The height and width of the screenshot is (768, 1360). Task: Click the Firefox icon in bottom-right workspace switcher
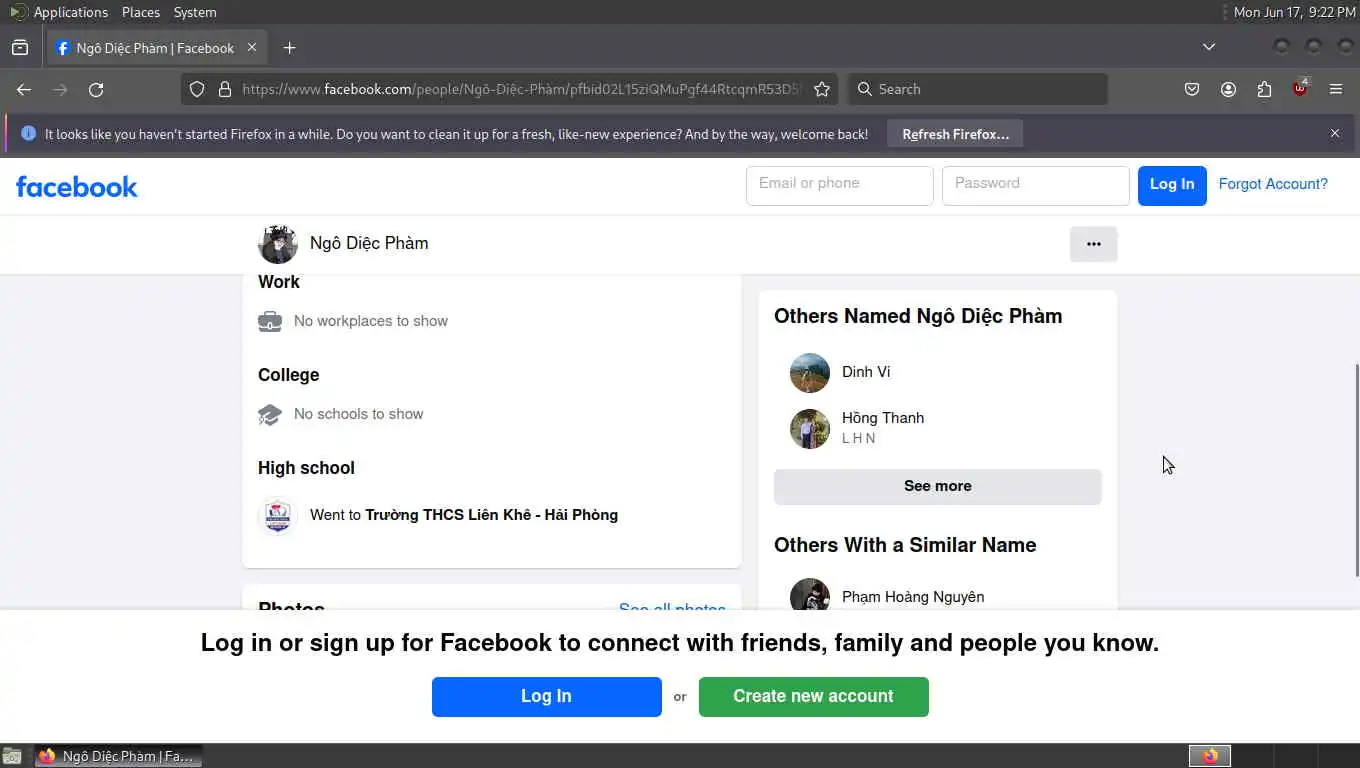pos(1210,756)
